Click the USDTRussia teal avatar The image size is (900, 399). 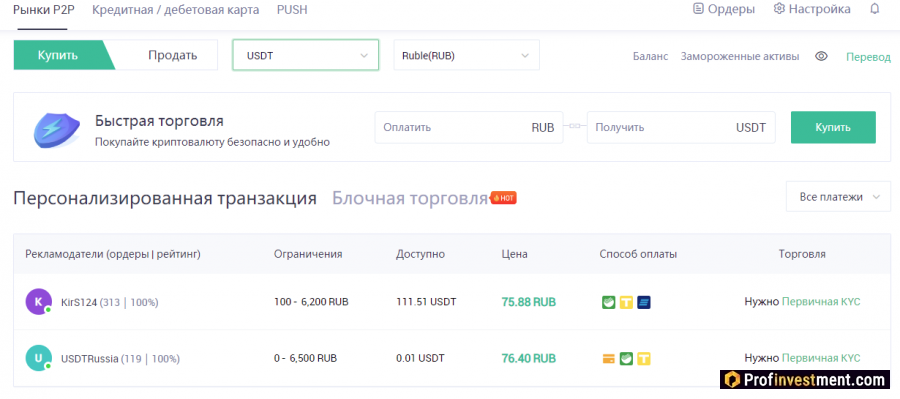(38, 358)
